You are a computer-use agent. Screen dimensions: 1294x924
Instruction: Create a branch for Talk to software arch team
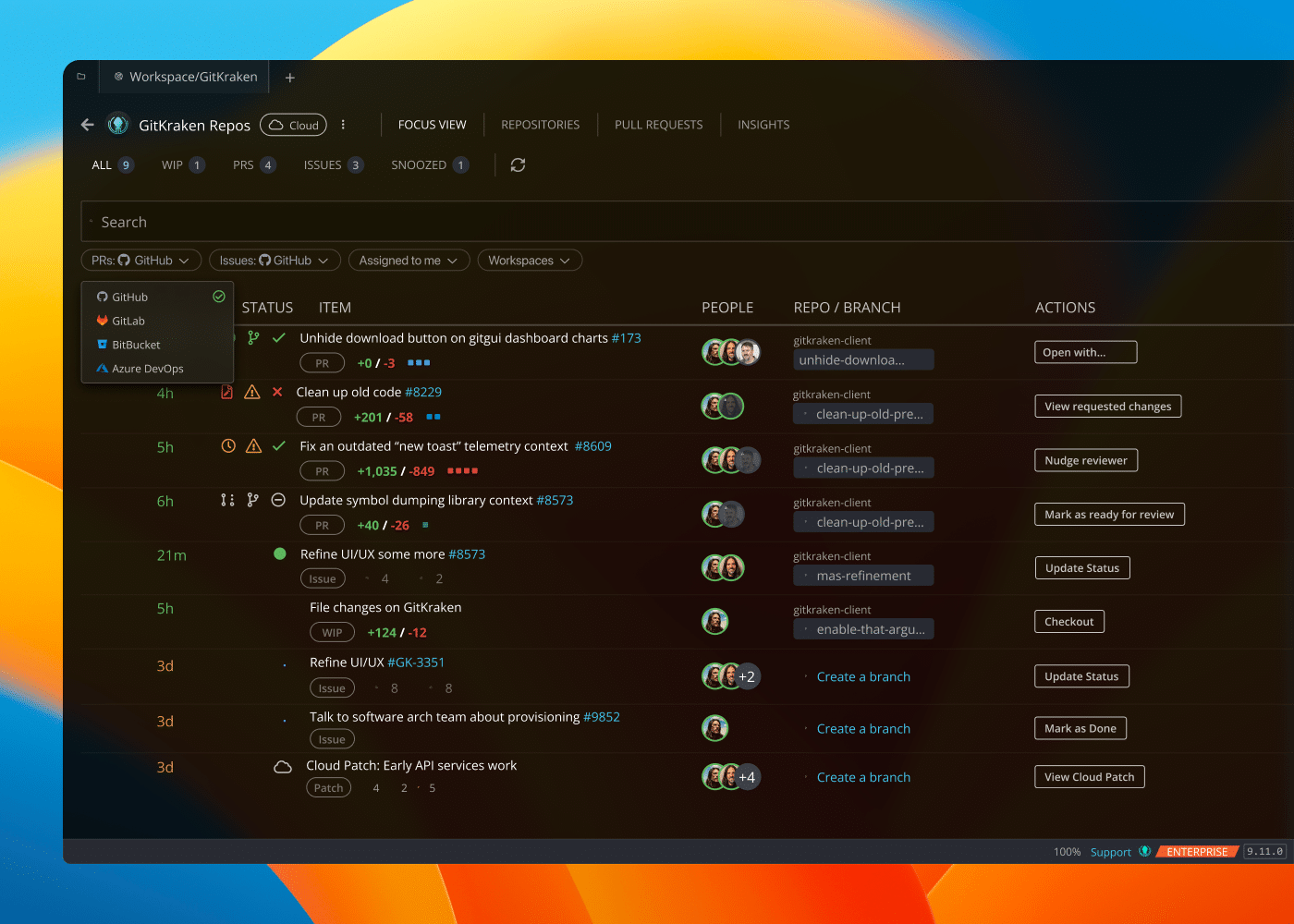coord(863,728)
